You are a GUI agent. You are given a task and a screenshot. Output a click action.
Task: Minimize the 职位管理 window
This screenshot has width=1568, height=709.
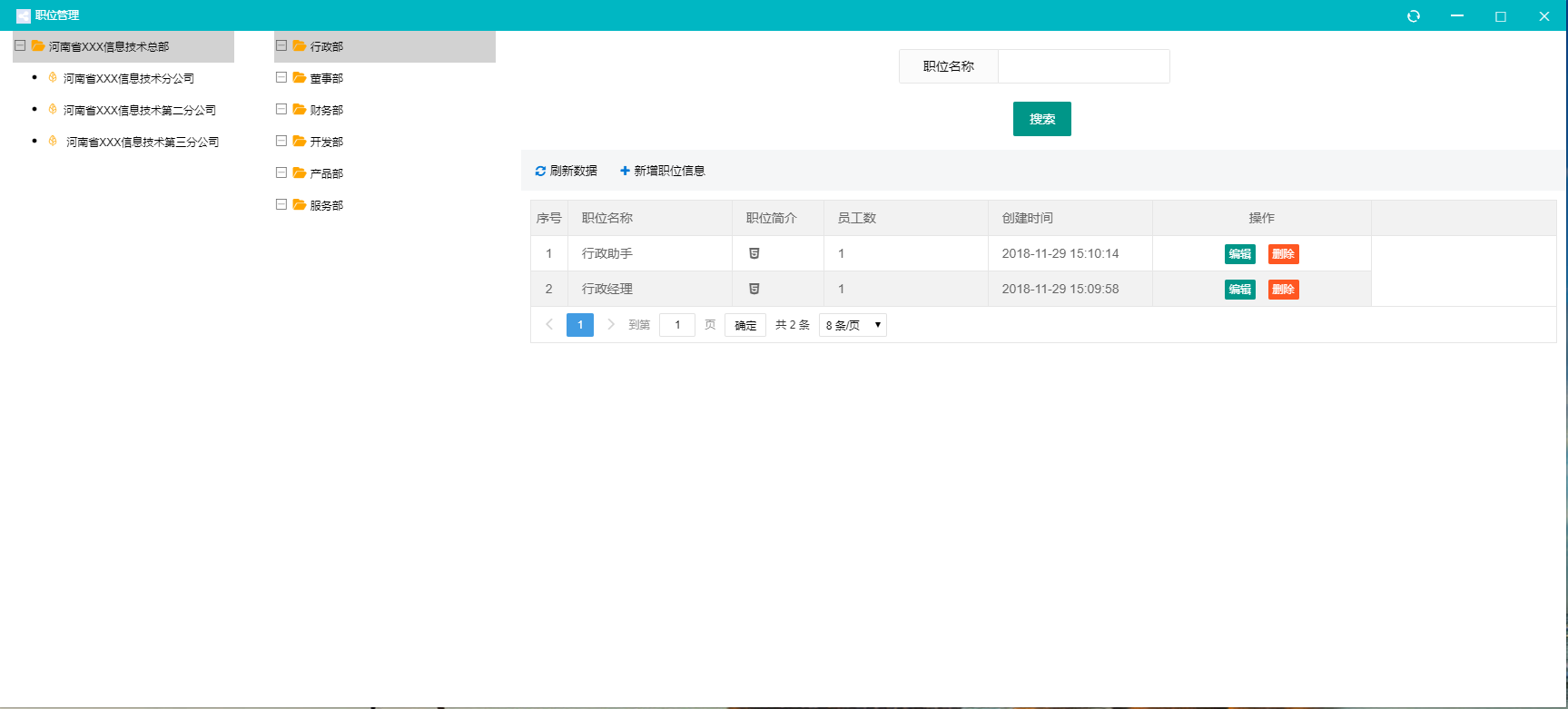pos(1457,16)
